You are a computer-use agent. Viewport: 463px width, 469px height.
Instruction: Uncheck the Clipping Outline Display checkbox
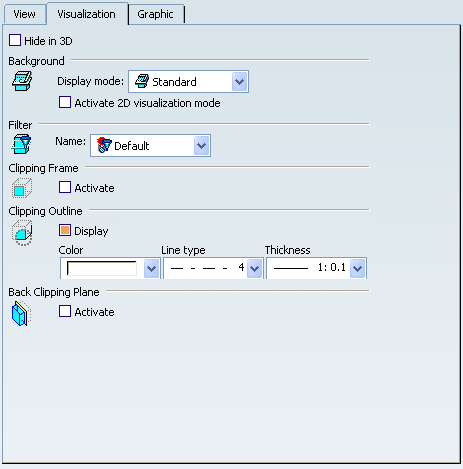(65, 230)
